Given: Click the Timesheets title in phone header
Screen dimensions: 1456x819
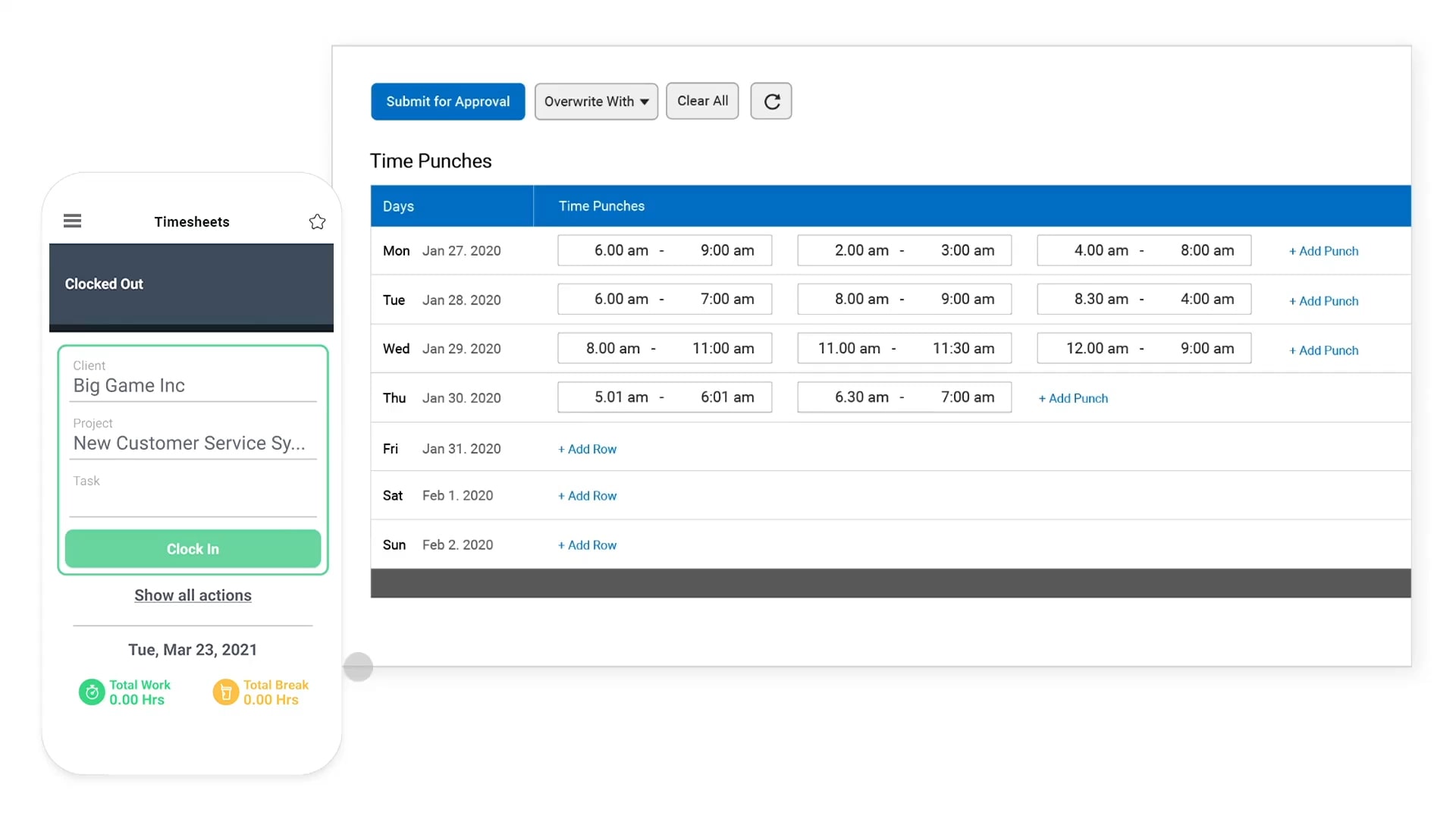Looking at the screenshot, I should coord(192,221).
